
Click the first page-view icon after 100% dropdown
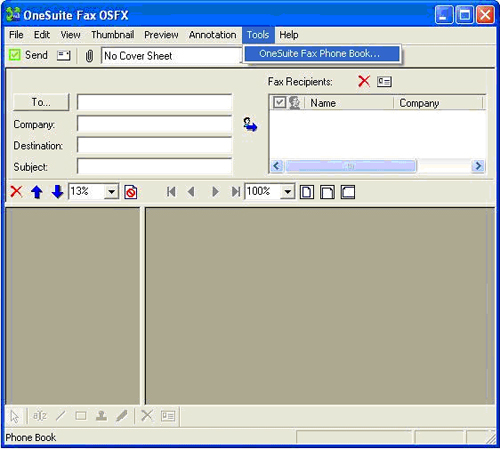(307, 192)
